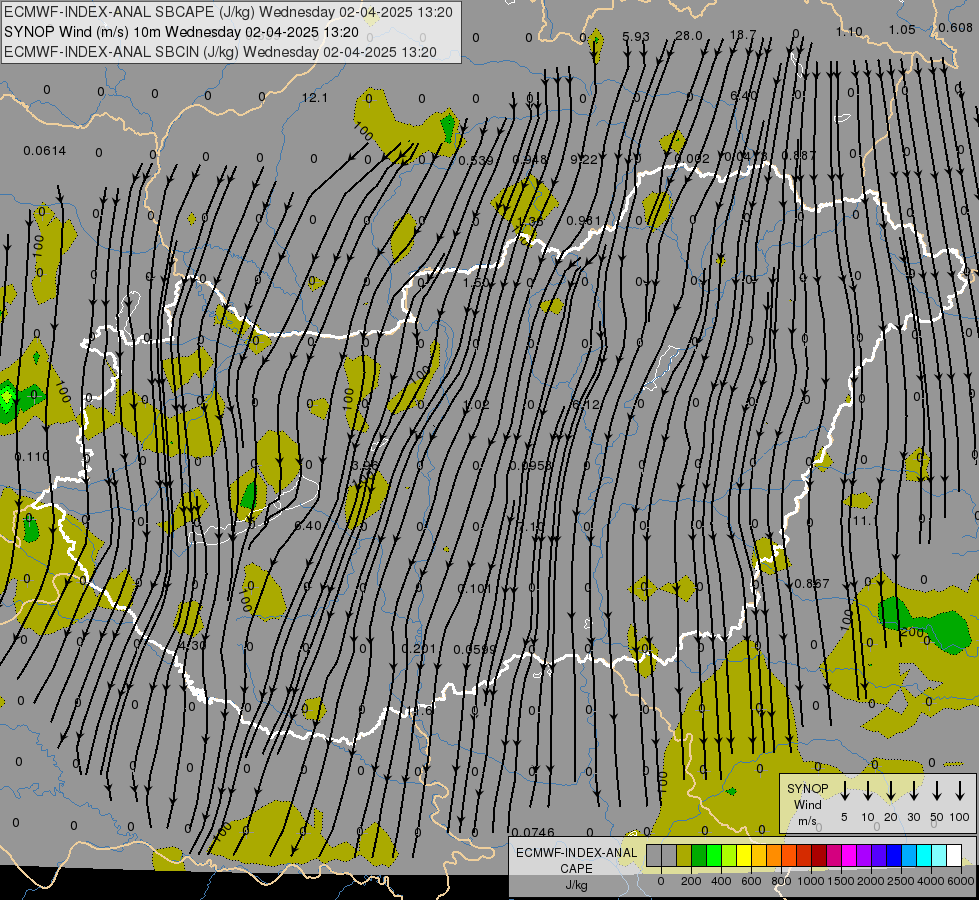
Task: Click the 1500 tick label on CAPE scale
Action: (840, 881)
